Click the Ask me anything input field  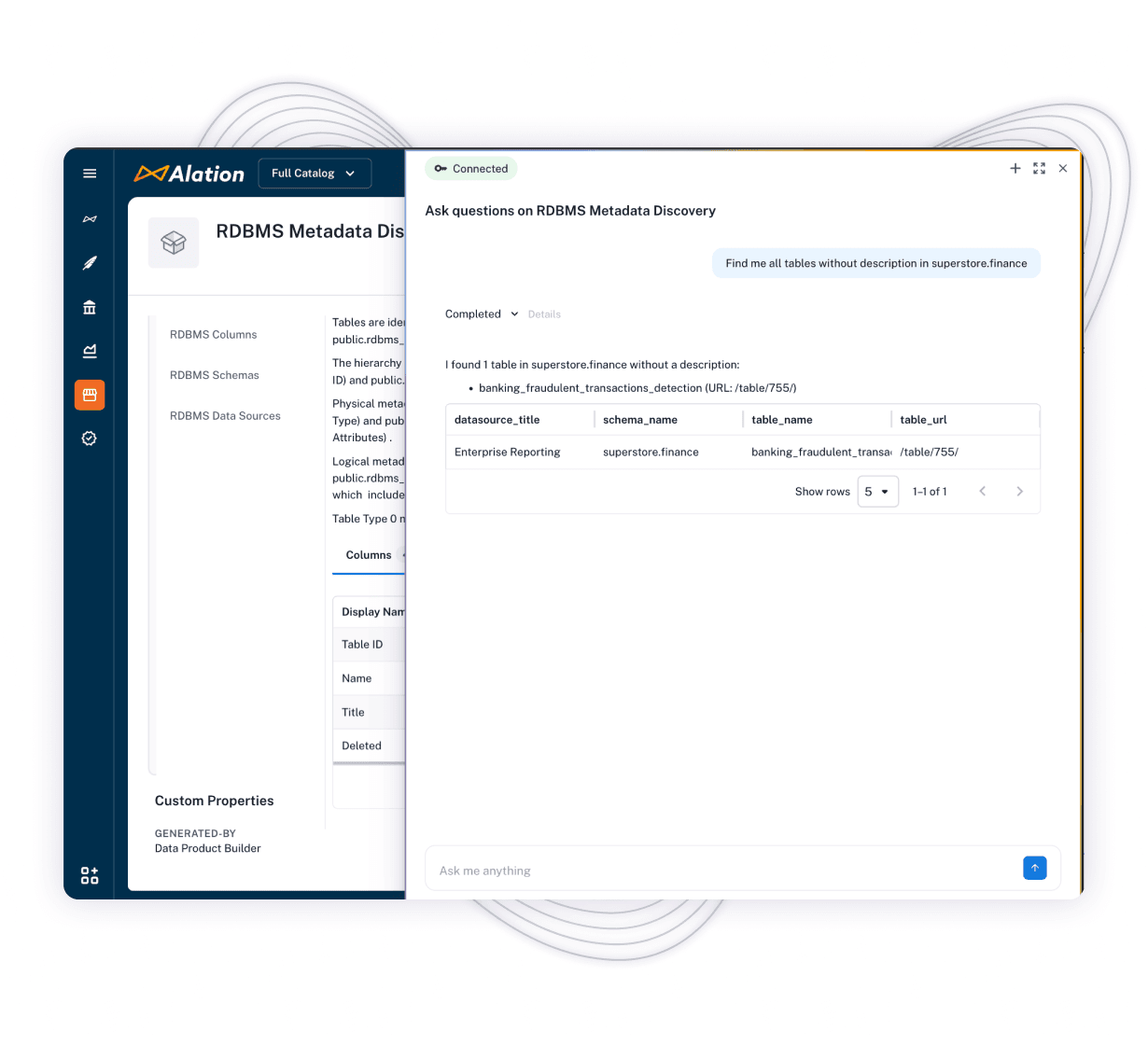[653, 870]
